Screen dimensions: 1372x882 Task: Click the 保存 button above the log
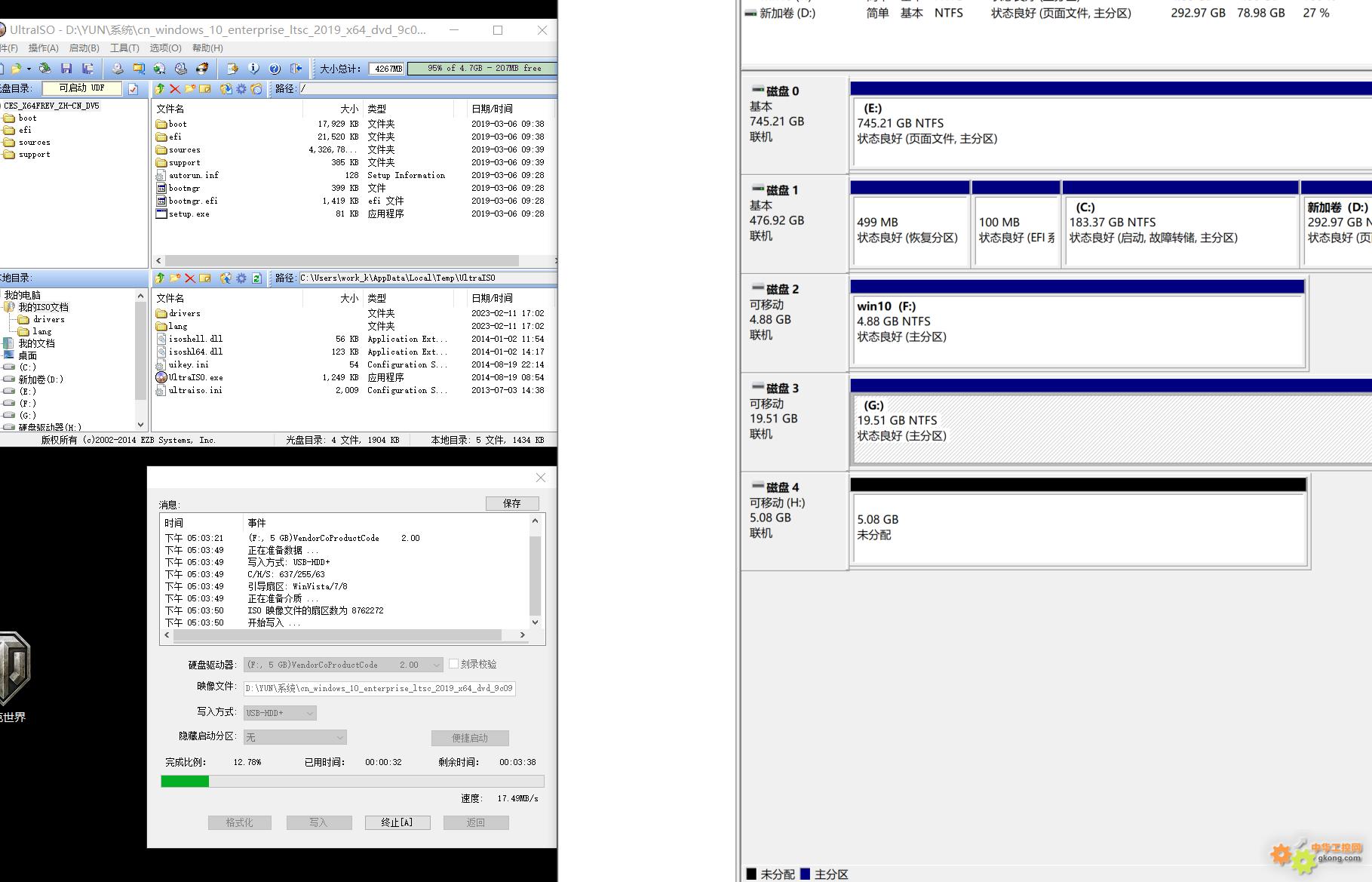point(512,503)
